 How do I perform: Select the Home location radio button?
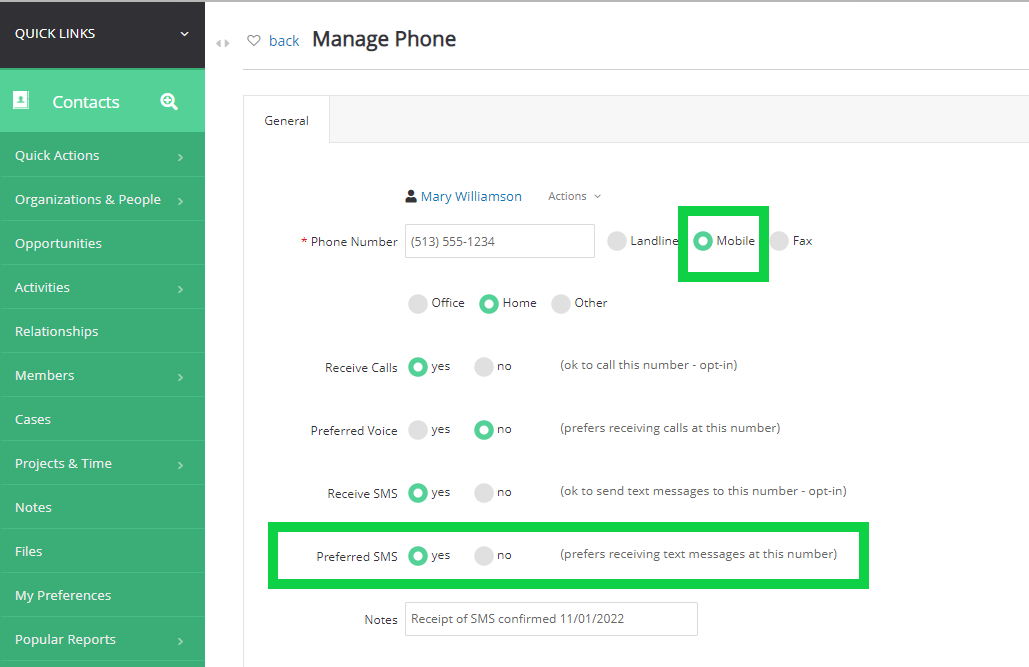(x=489, y=303)
